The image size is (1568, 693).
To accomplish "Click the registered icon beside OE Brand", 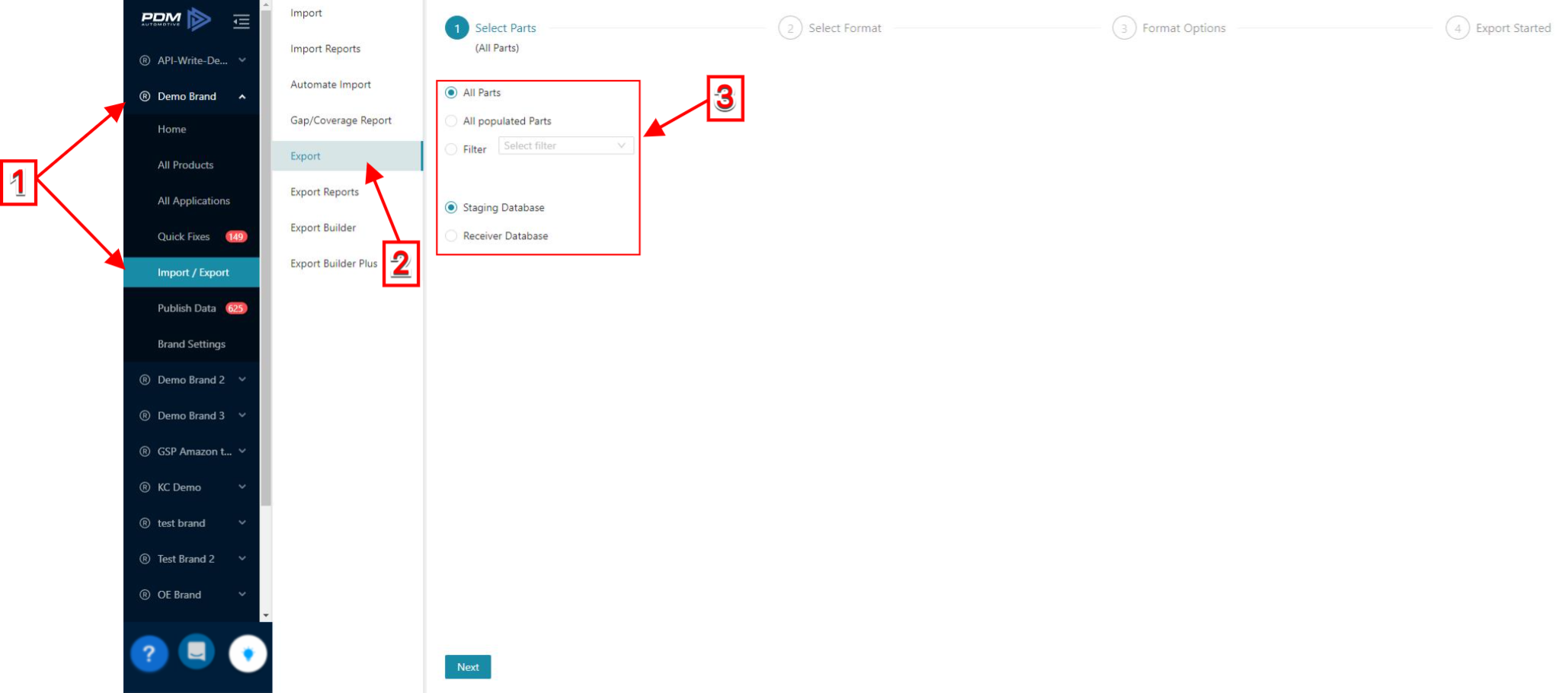I will (x=145, y=595).
